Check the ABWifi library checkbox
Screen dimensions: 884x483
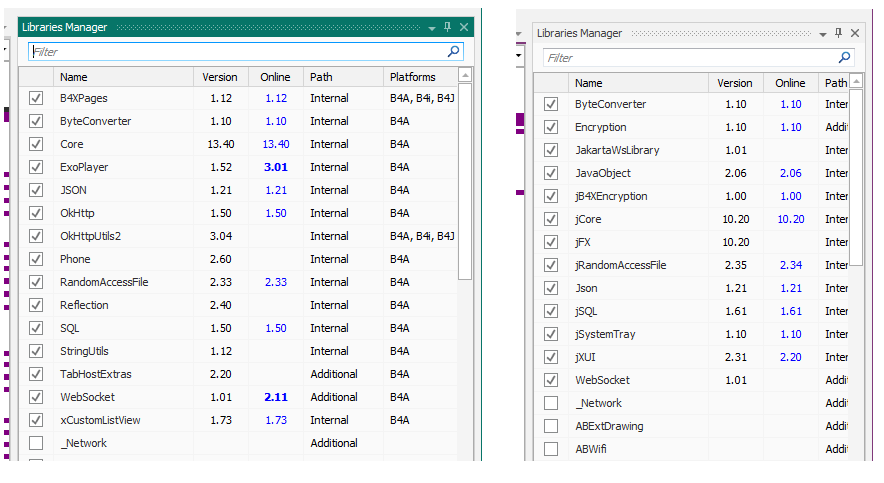pos(551,449)
